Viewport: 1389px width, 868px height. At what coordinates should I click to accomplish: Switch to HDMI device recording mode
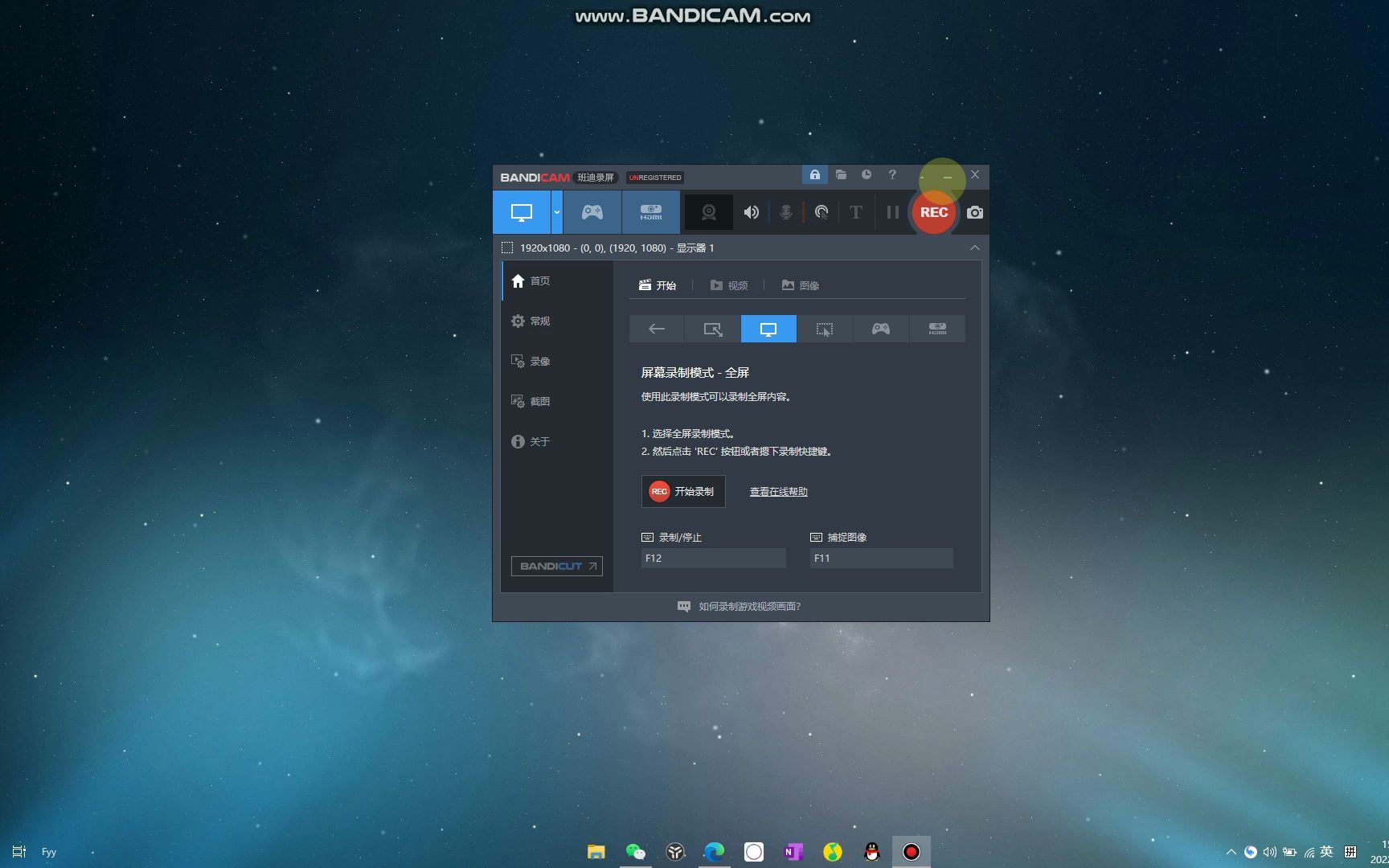[651, 212]
